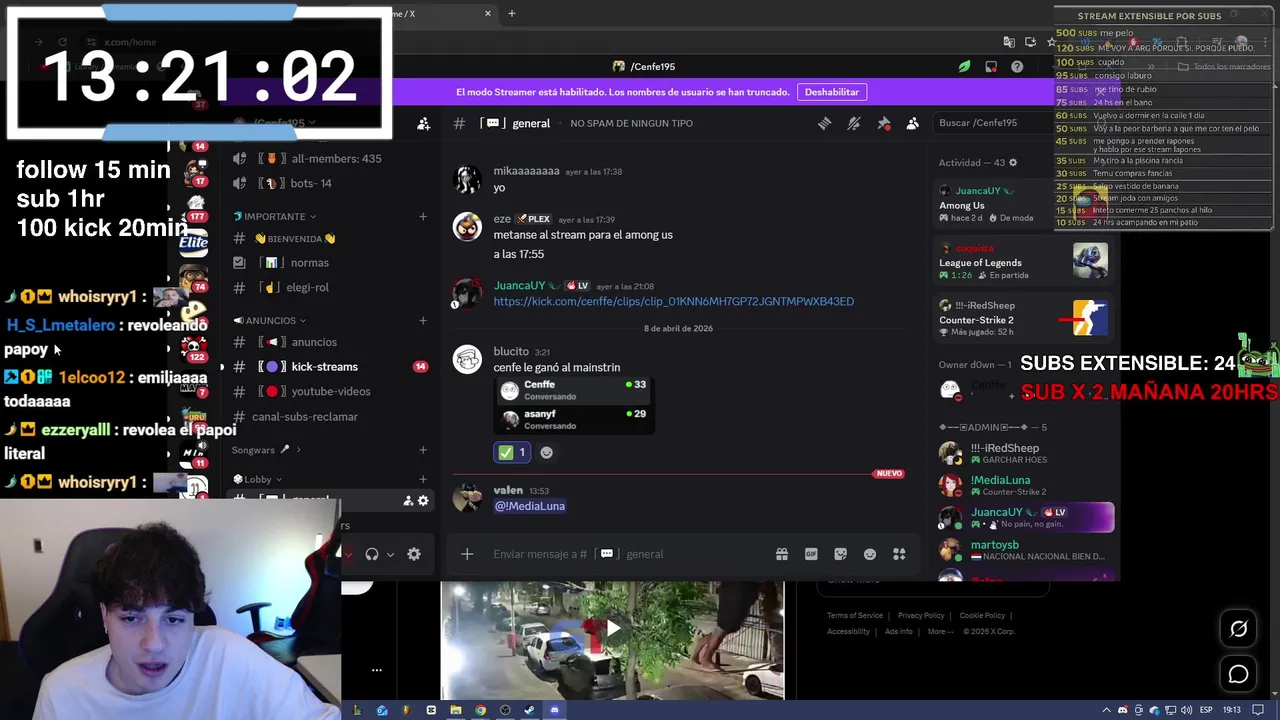
Task: Add a channel to the Songwars category
Action: click(x=422, y=450)
